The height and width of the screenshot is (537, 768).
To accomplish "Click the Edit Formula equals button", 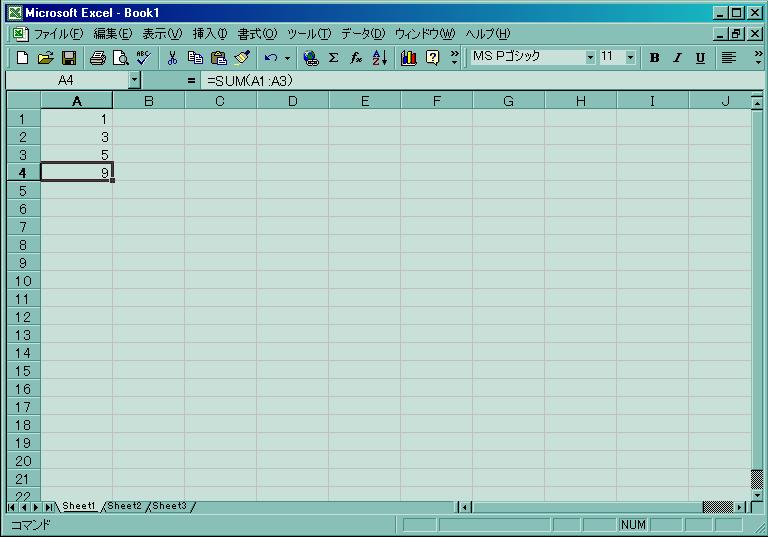I will pyautogui.click(x=191, y=80).
